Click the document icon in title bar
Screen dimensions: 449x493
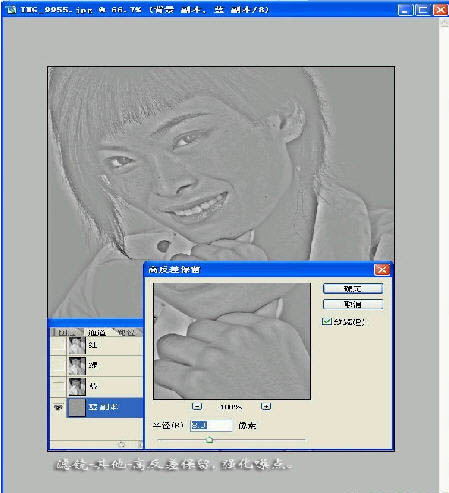[11, 10]
